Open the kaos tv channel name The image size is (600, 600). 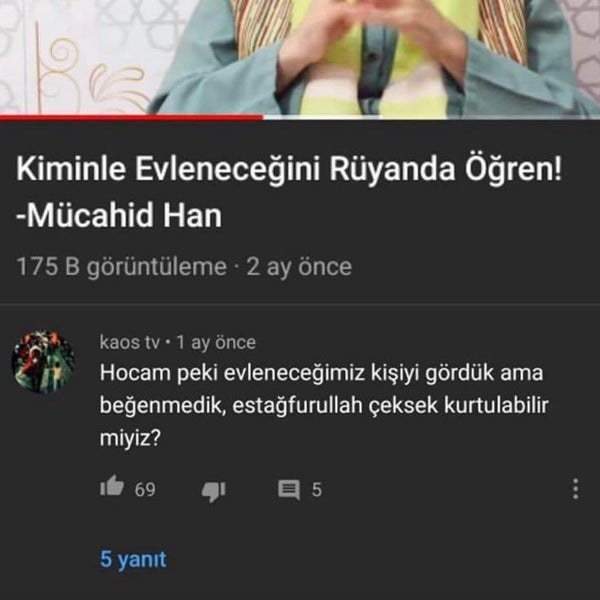(x=129, y=342)
